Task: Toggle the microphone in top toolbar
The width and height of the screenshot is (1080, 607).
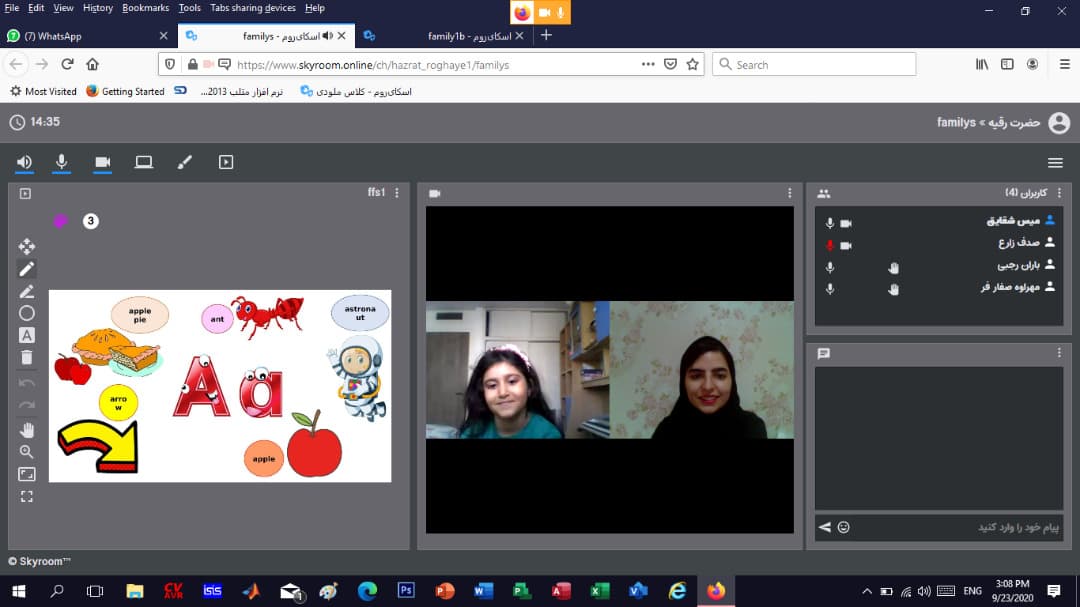Action: click(x=62, y=162)
